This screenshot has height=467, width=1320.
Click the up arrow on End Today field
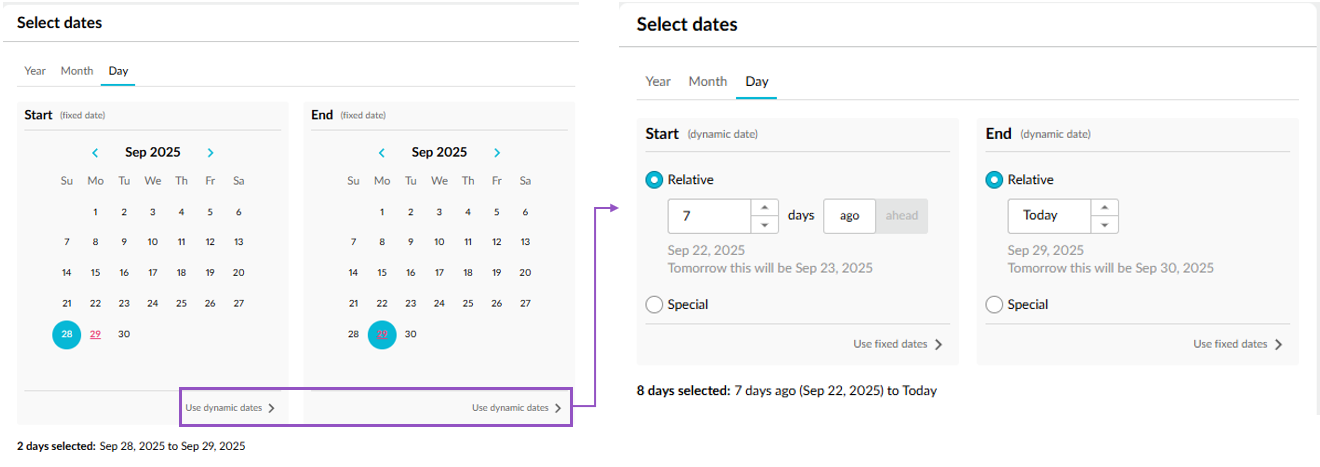pos(1104,208)
